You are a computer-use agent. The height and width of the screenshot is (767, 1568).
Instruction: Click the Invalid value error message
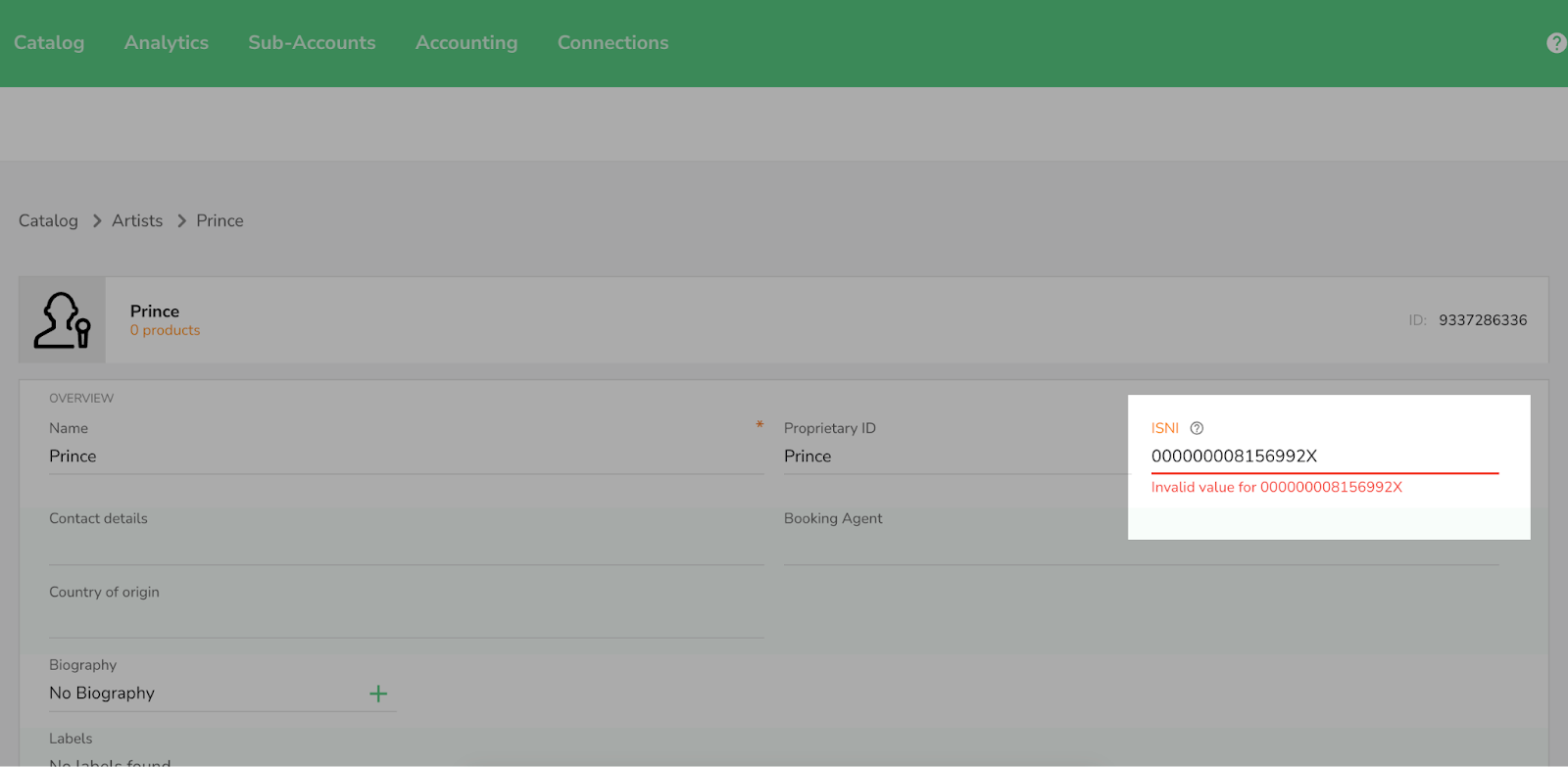1277,487
